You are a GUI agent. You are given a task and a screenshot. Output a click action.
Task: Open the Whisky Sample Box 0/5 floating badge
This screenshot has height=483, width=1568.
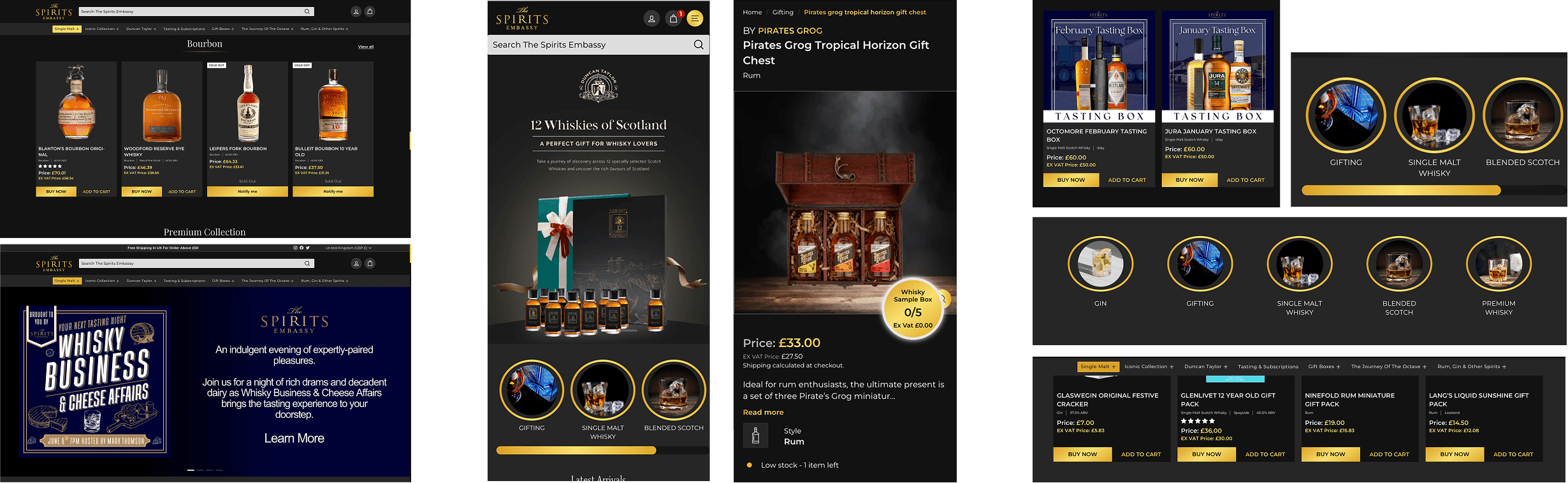pyautogui.click(x=913, y=309)
